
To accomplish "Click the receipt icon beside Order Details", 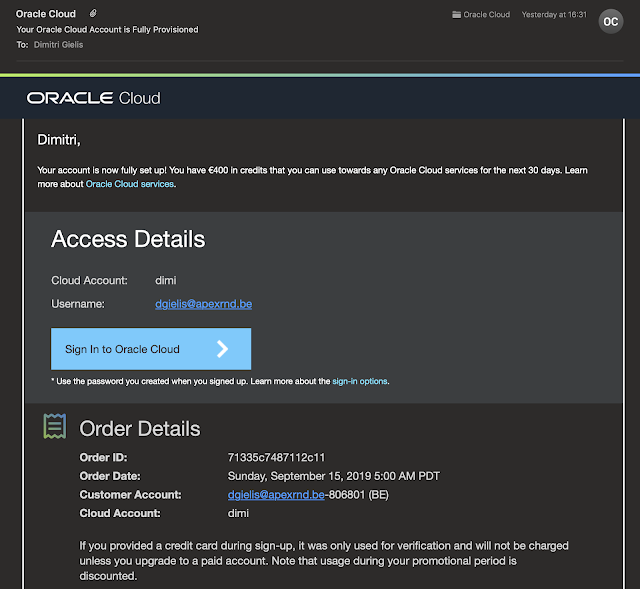I will [x=54, y=427].
